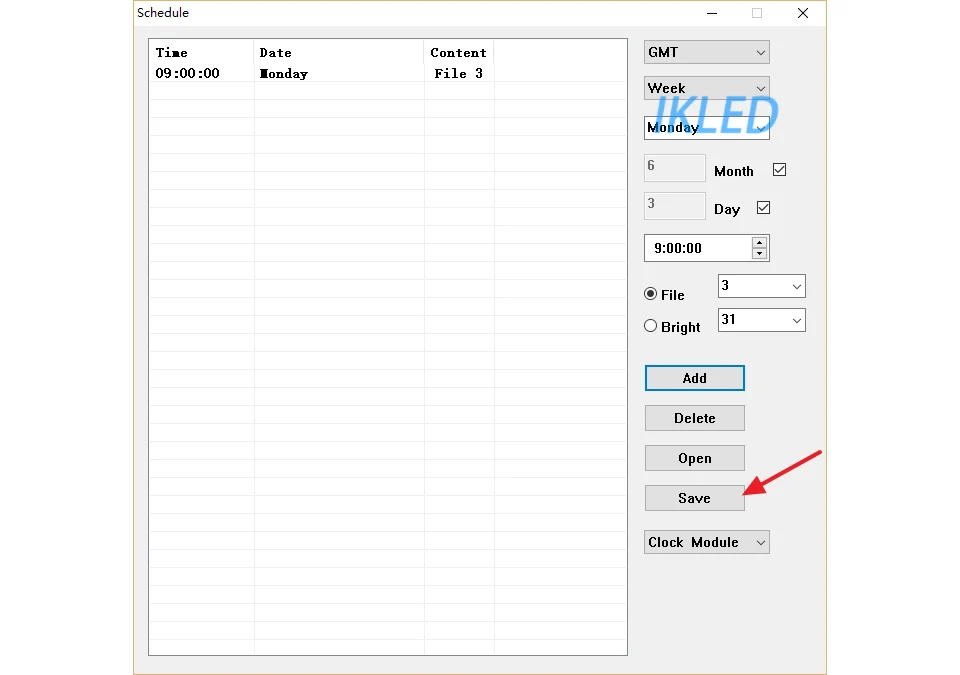Click the Monday cell in the schedule list
This screenshot has height=675, width=960.
283,74
